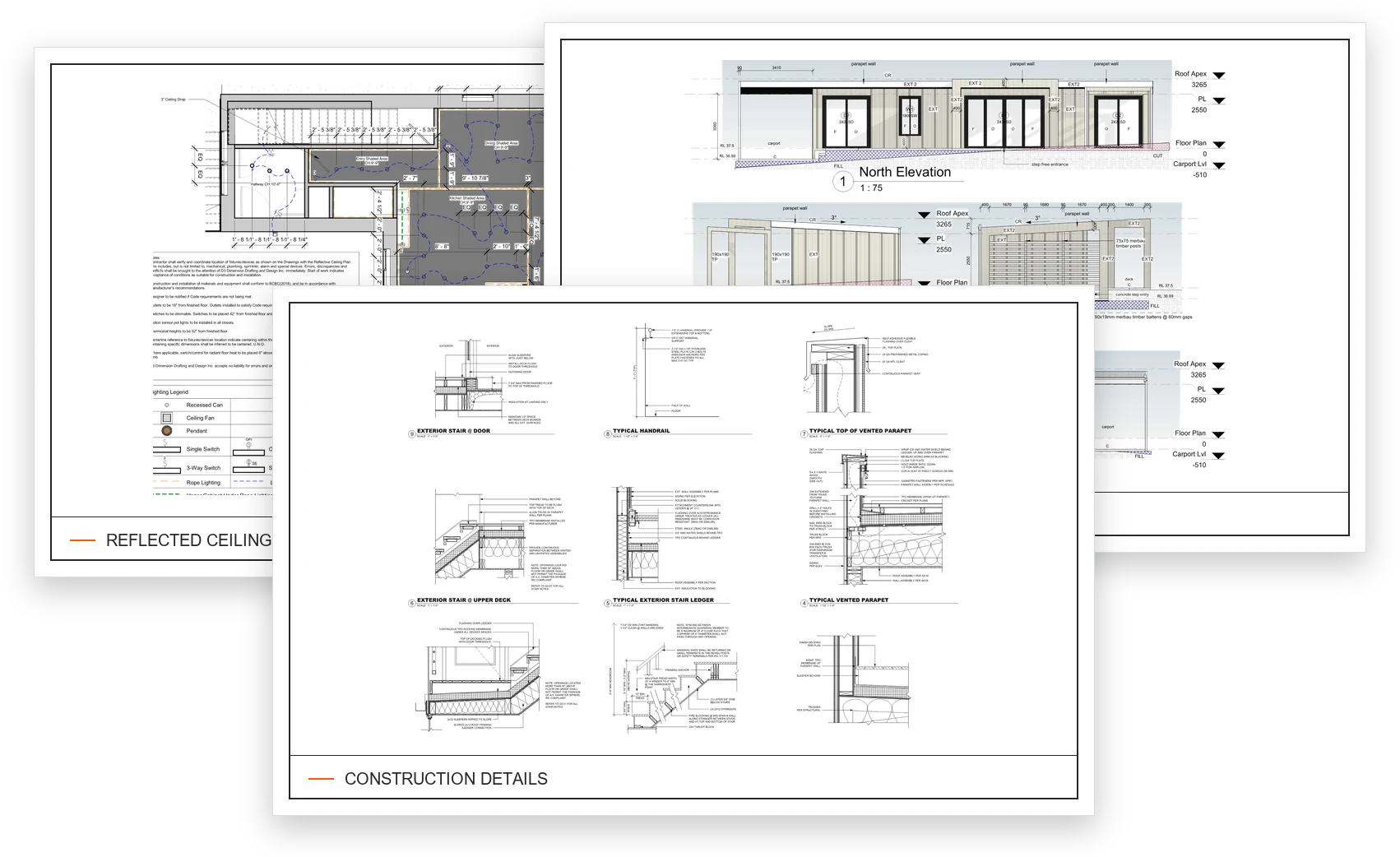
Task: Click detail bubble 9 beside Exterior Stair @ Door
Action: tap(412, 433)
